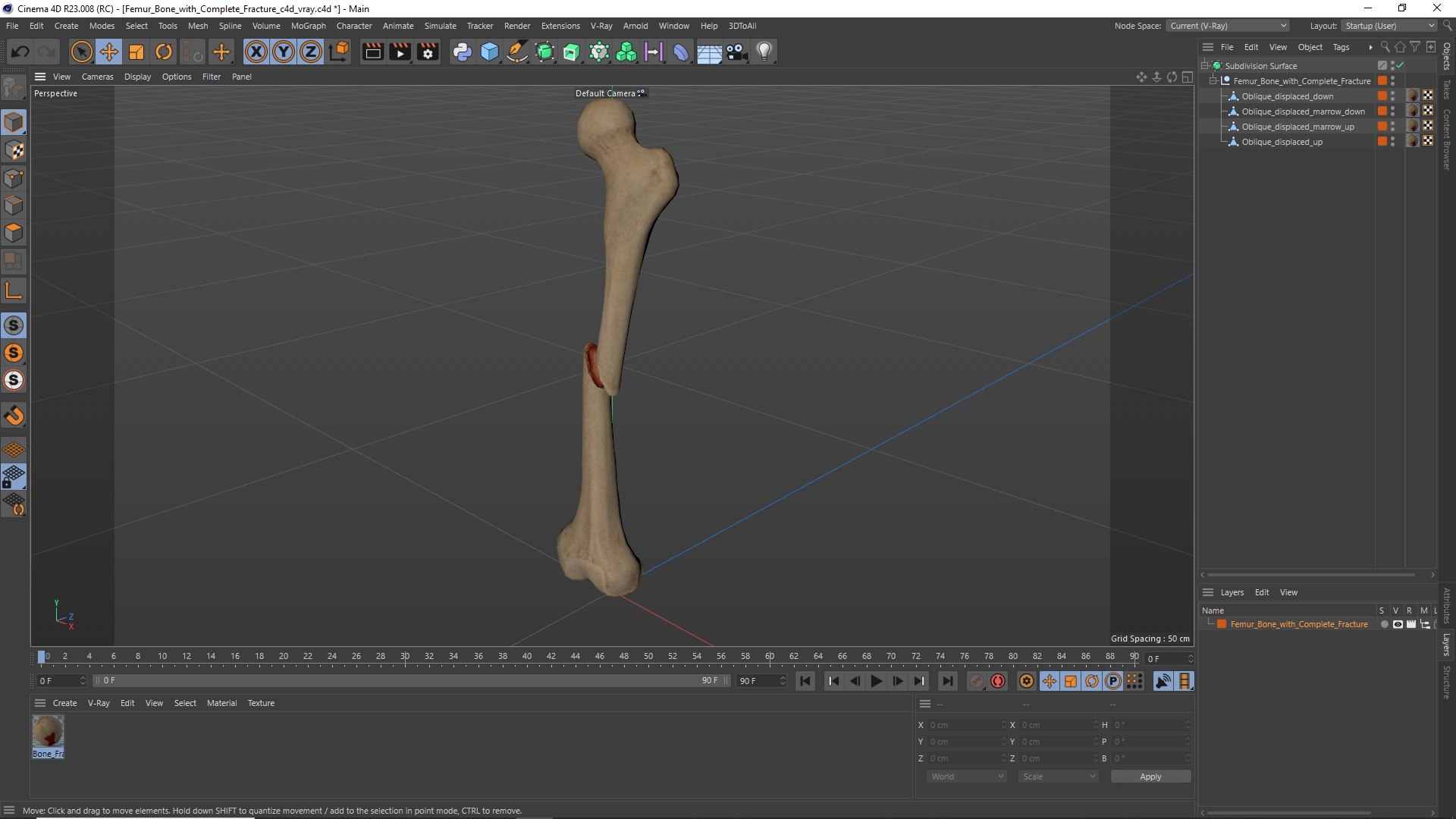
Task: Open the Scale dropdown in coordinates
Action: click(x=1058, y=777)
